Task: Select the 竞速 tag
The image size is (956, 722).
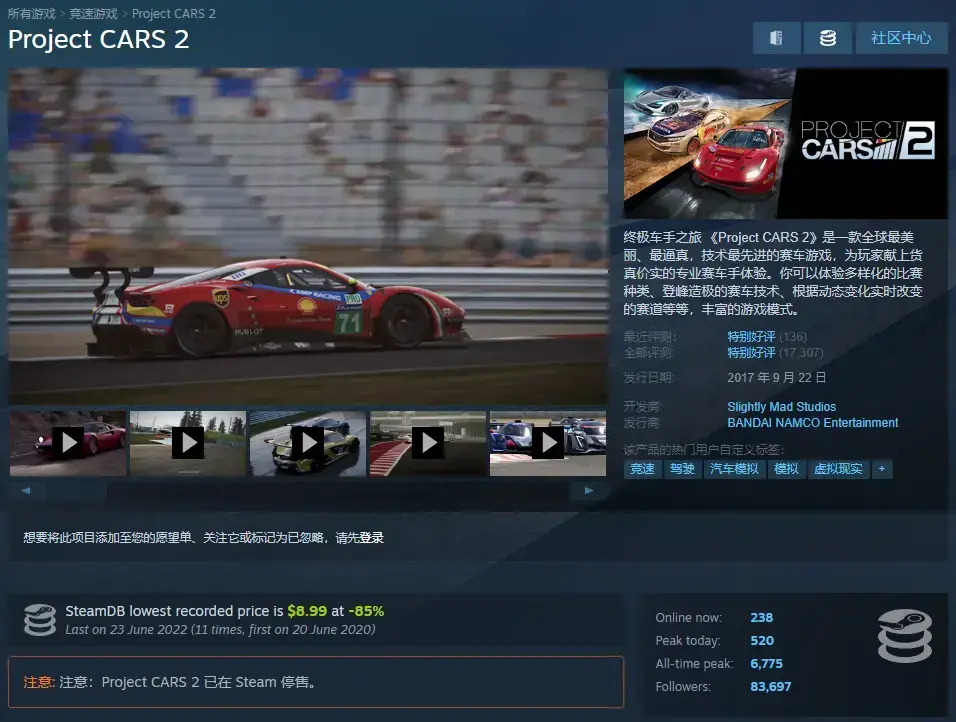Action: click(642, 469)
